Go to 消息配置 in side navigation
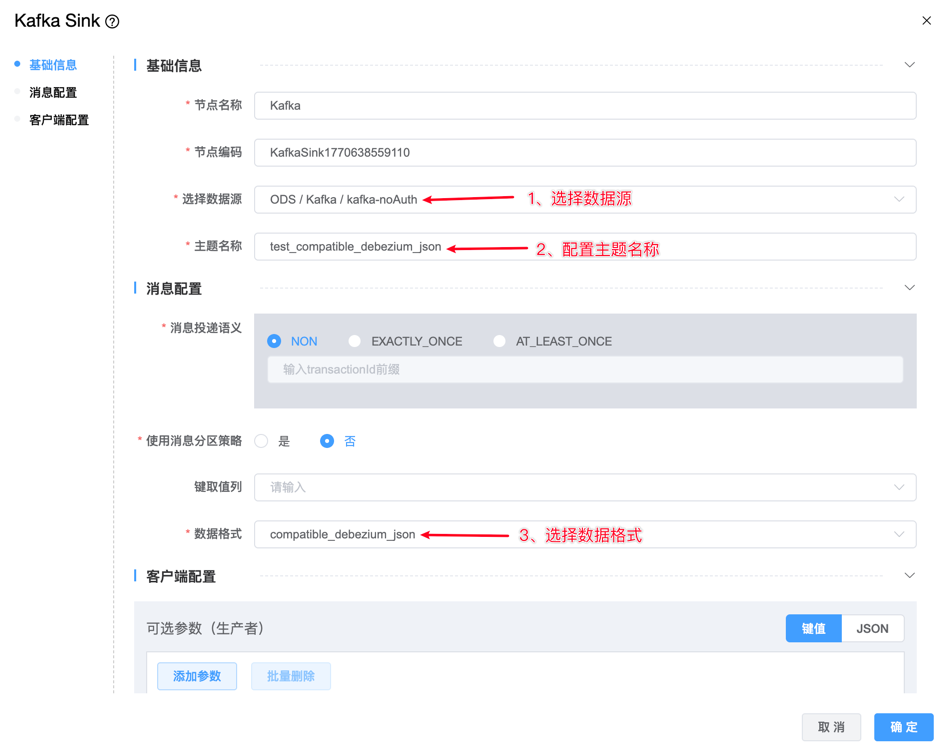 click(53, 92)
